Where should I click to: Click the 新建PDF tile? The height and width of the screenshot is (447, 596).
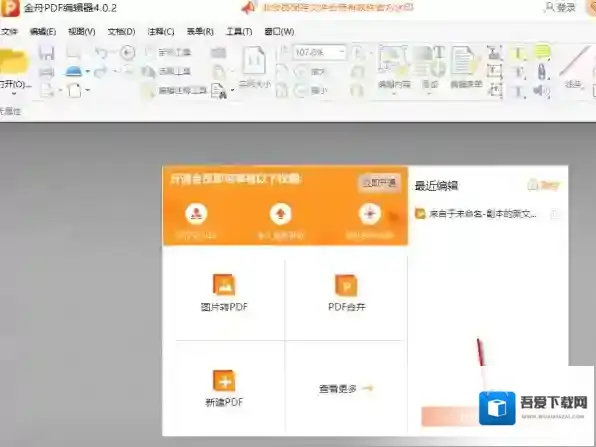pos(224,388)
